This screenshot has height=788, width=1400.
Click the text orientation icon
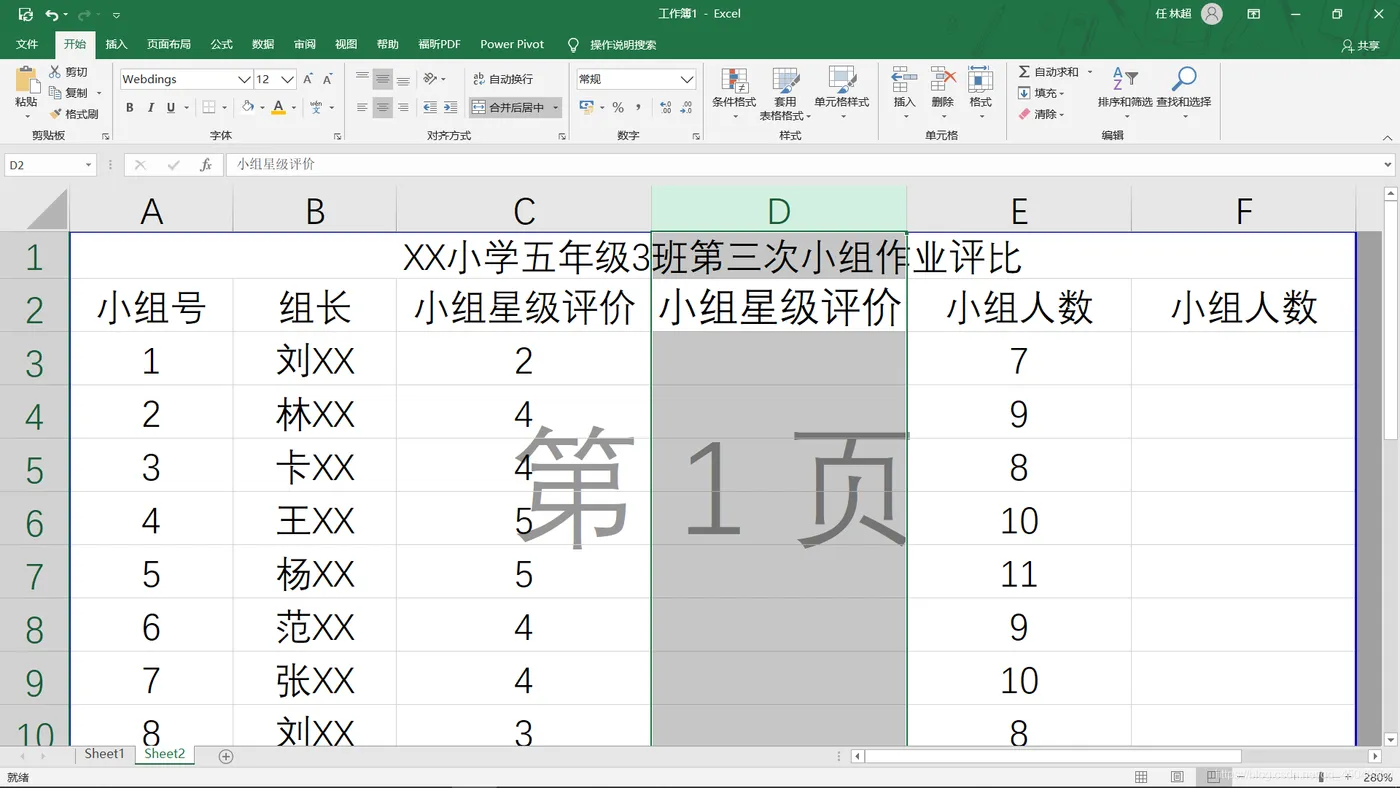pos(430,79)
